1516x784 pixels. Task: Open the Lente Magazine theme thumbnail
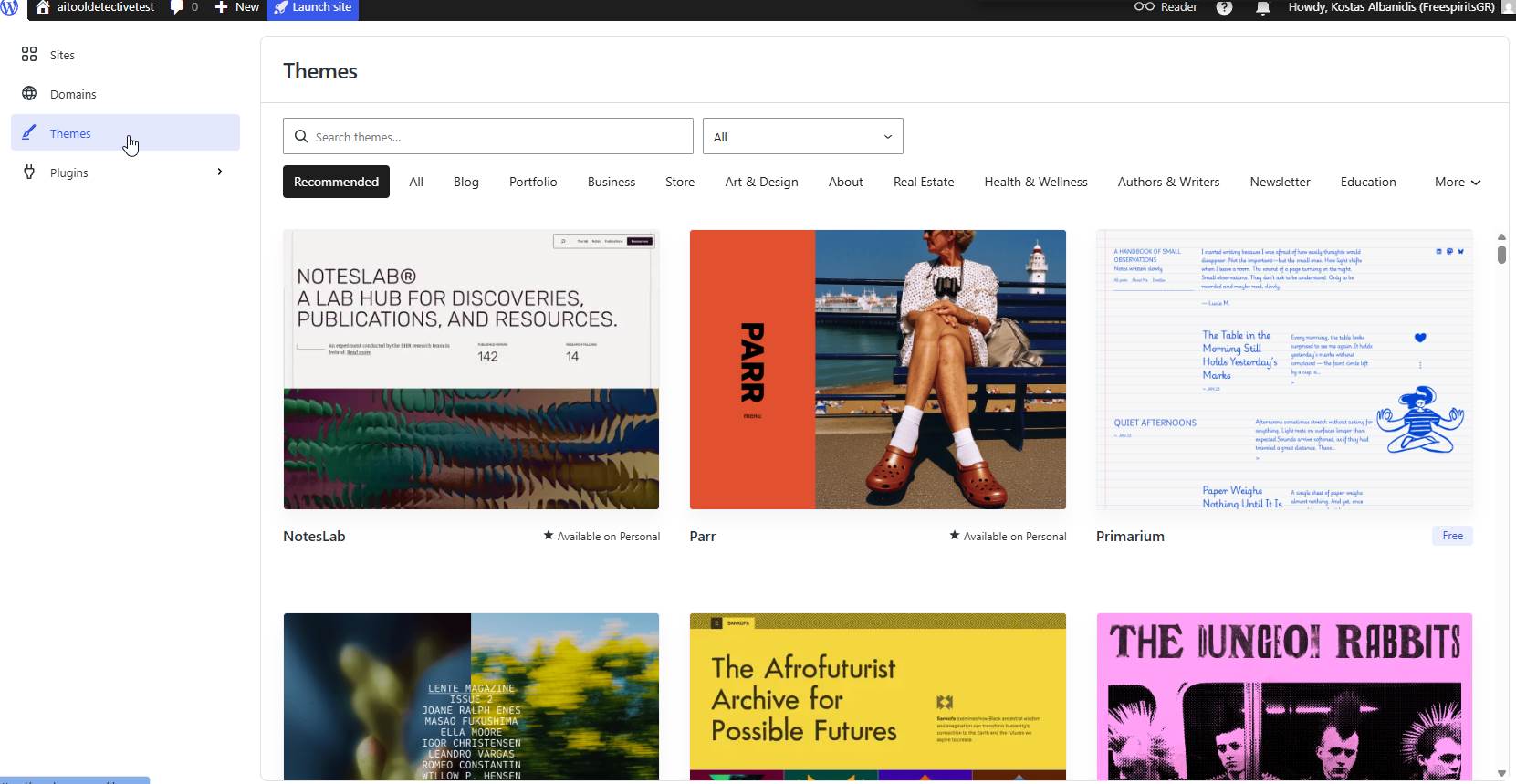[x=471, y=696]
